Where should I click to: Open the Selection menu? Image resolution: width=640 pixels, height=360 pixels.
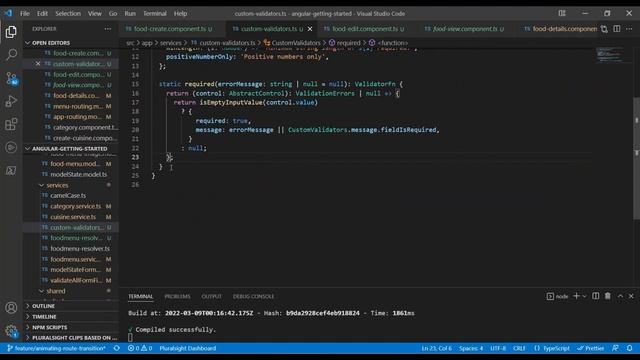pyautogui.click(x=68, y=13)
